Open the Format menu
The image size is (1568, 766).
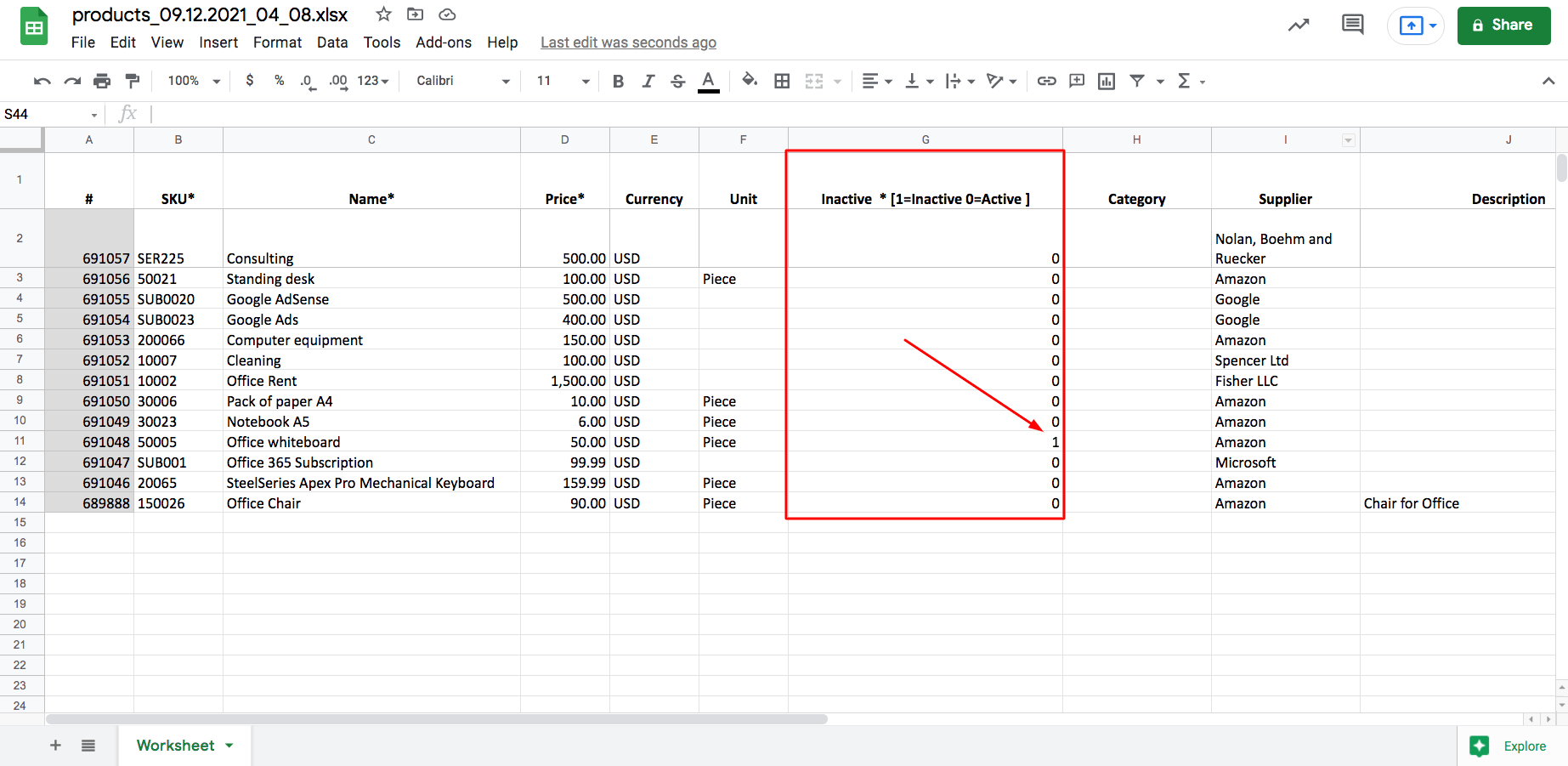click(x=277, y=43)
